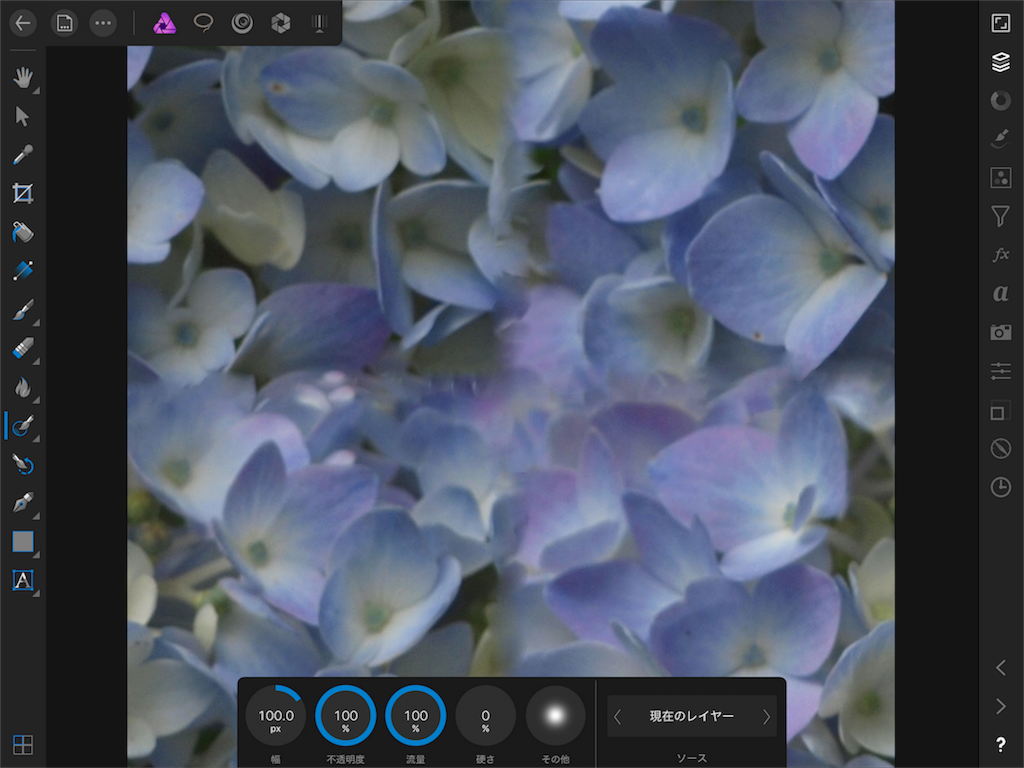Go to next source option arrow
1024x768 pixels.
pyautogui.click(x=766, y=716)
